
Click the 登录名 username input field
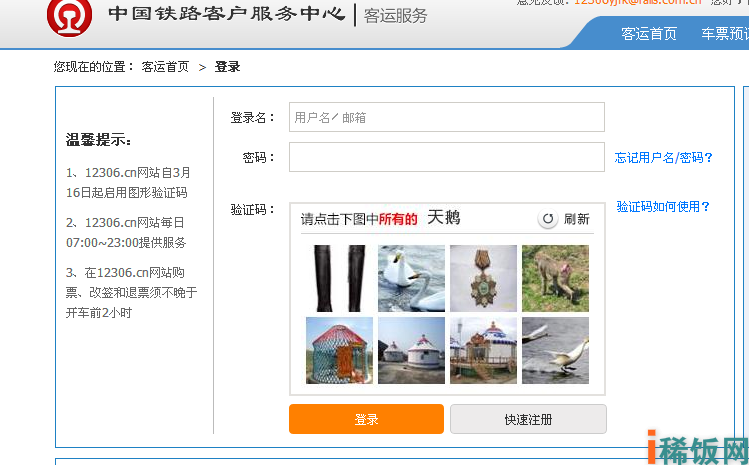[447, 117]
